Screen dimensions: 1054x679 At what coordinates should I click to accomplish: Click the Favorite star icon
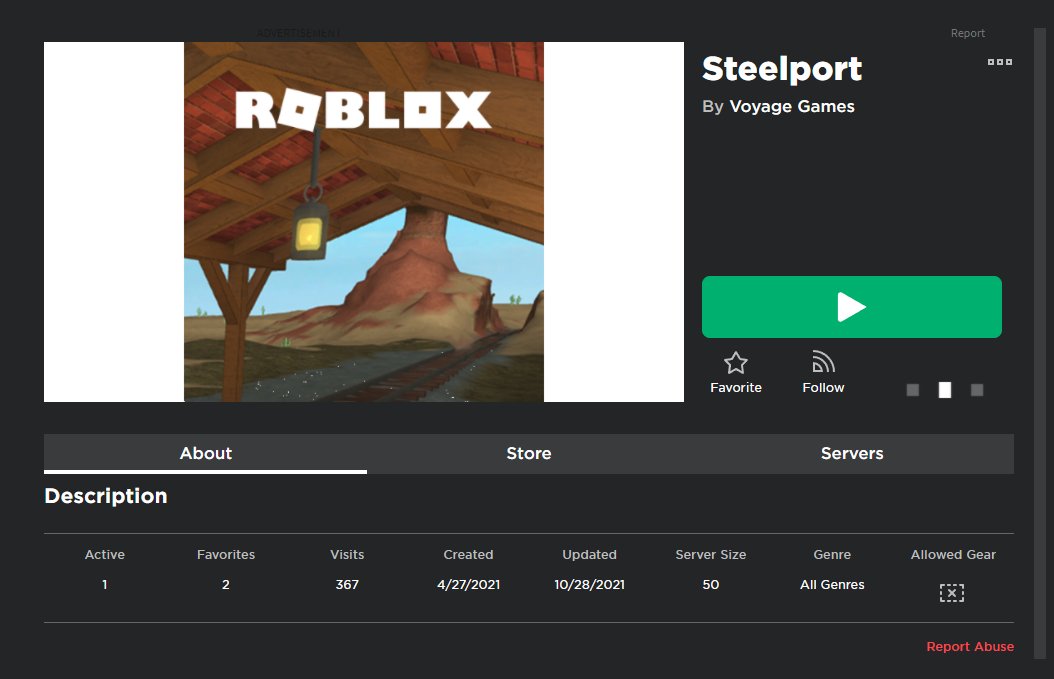pyautogui.click(x=735, y=363)
